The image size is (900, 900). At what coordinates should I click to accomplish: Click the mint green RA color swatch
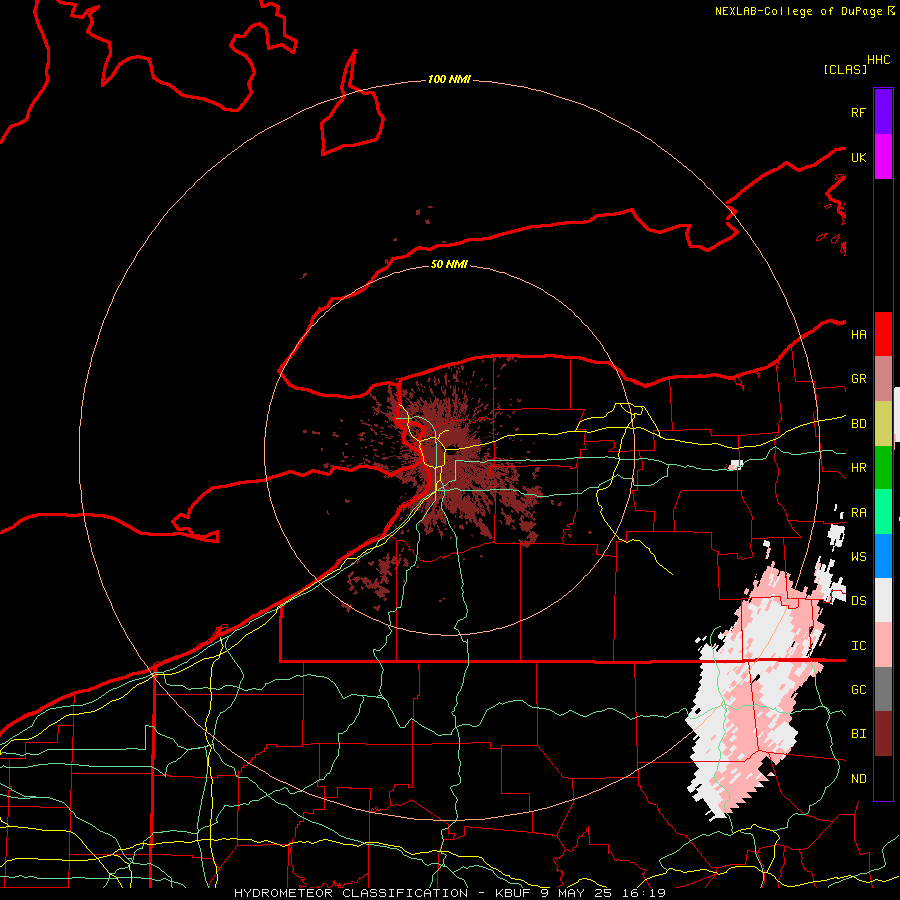click(x=883, y=512)
